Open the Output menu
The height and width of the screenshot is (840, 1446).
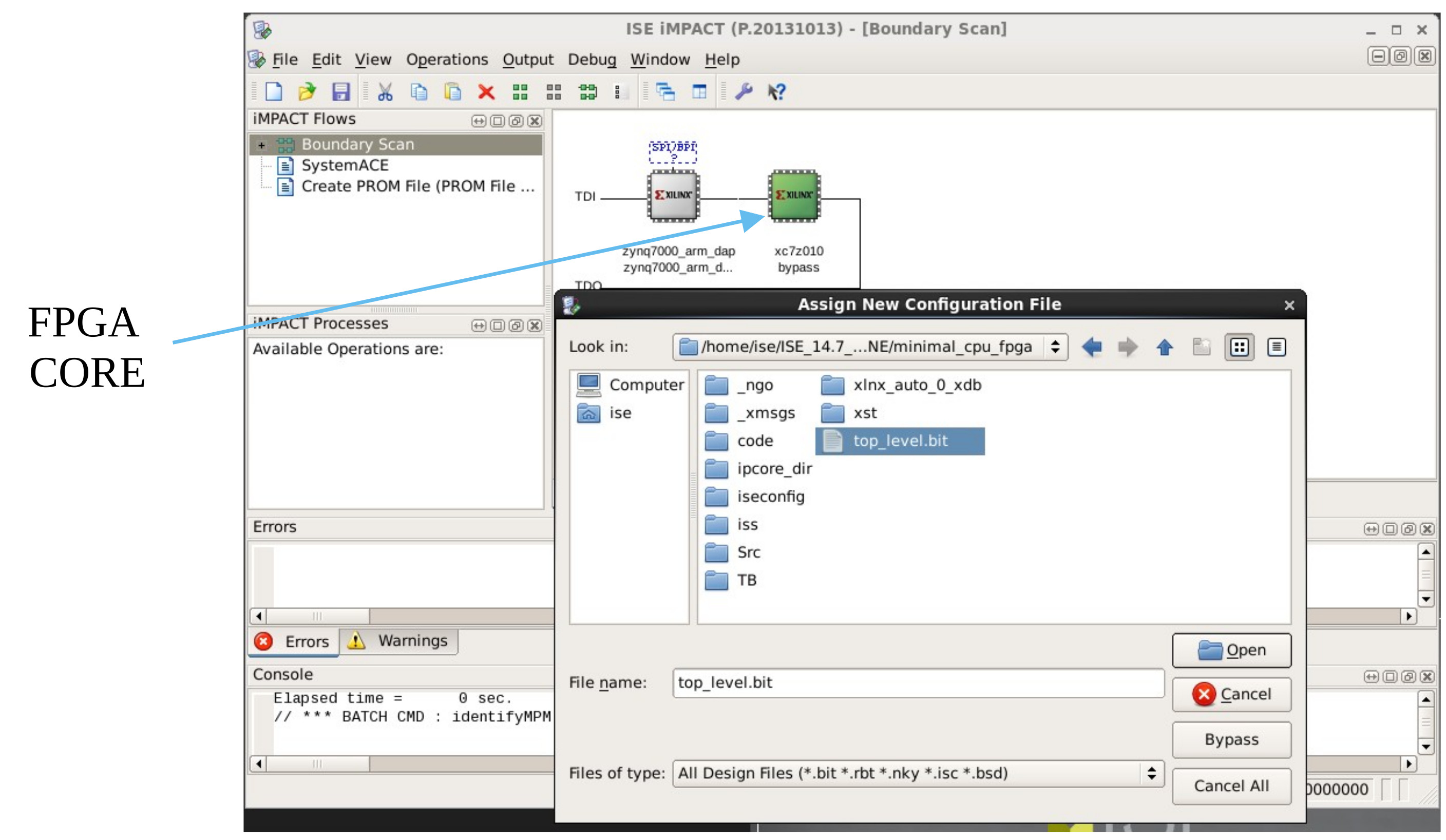pyautogui.click(x=528, y=60)
